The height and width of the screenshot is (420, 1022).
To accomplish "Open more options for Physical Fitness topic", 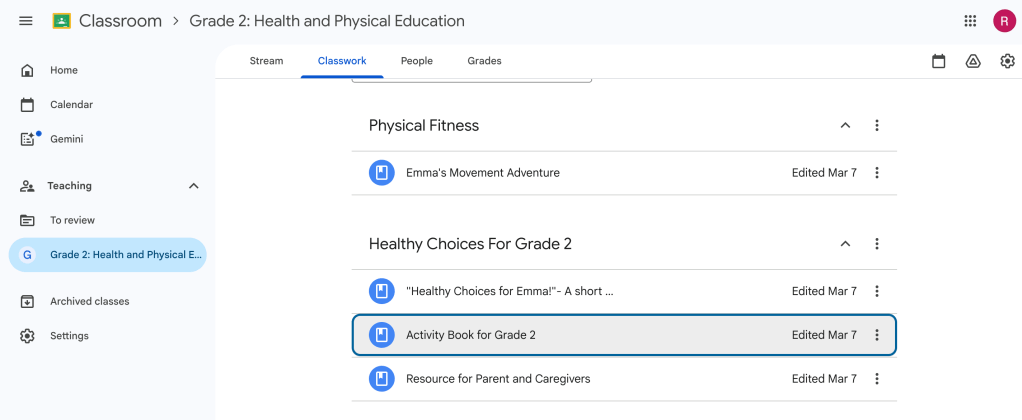I will 877,126.
